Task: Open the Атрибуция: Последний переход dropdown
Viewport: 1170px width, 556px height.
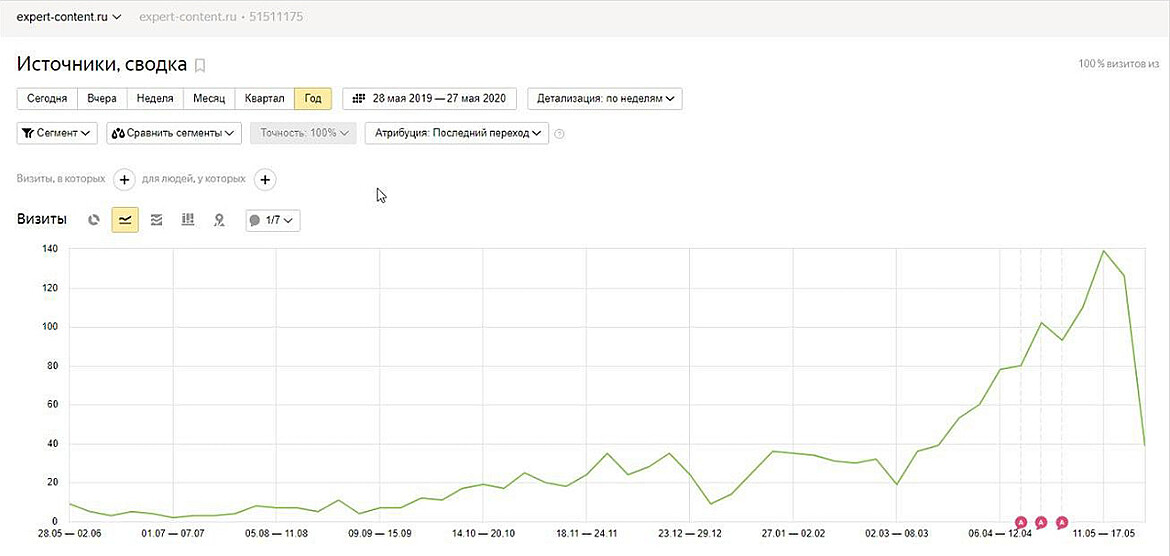Action: (x=456, y=133)
